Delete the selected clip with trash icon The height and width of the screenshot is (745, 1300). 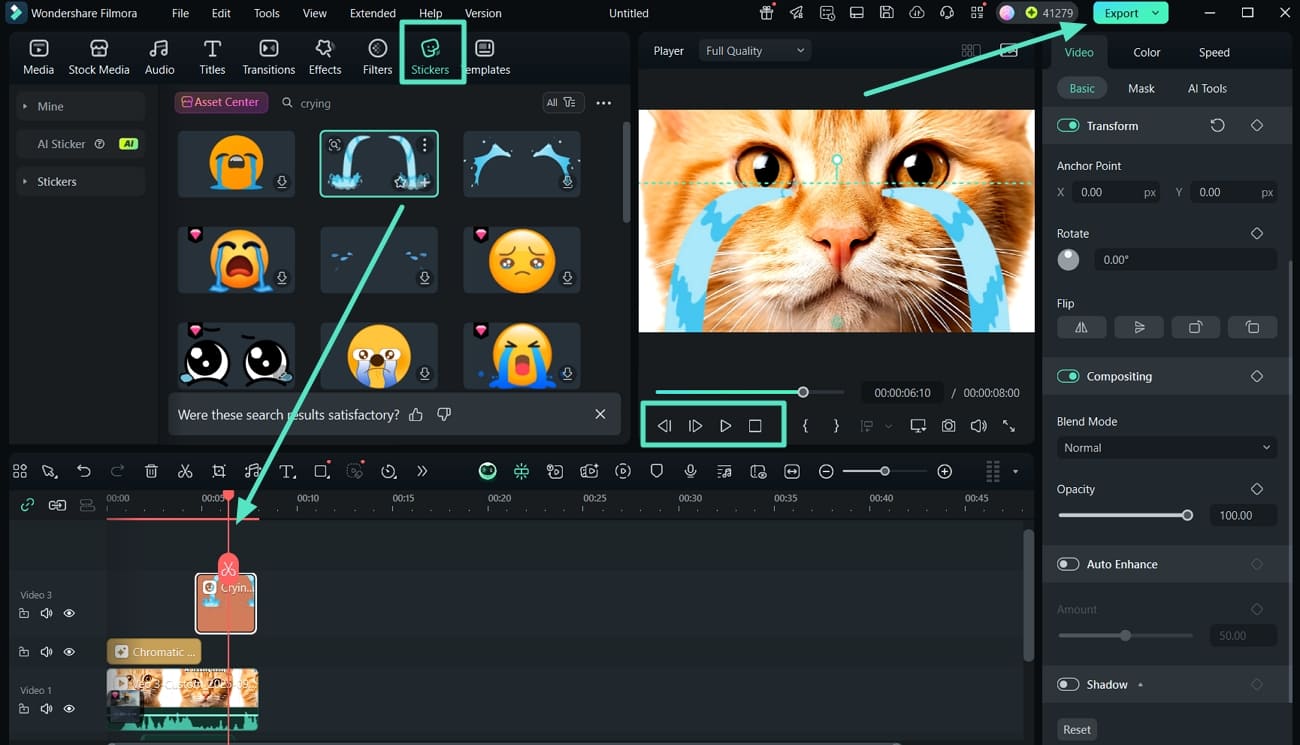point(151,471)
